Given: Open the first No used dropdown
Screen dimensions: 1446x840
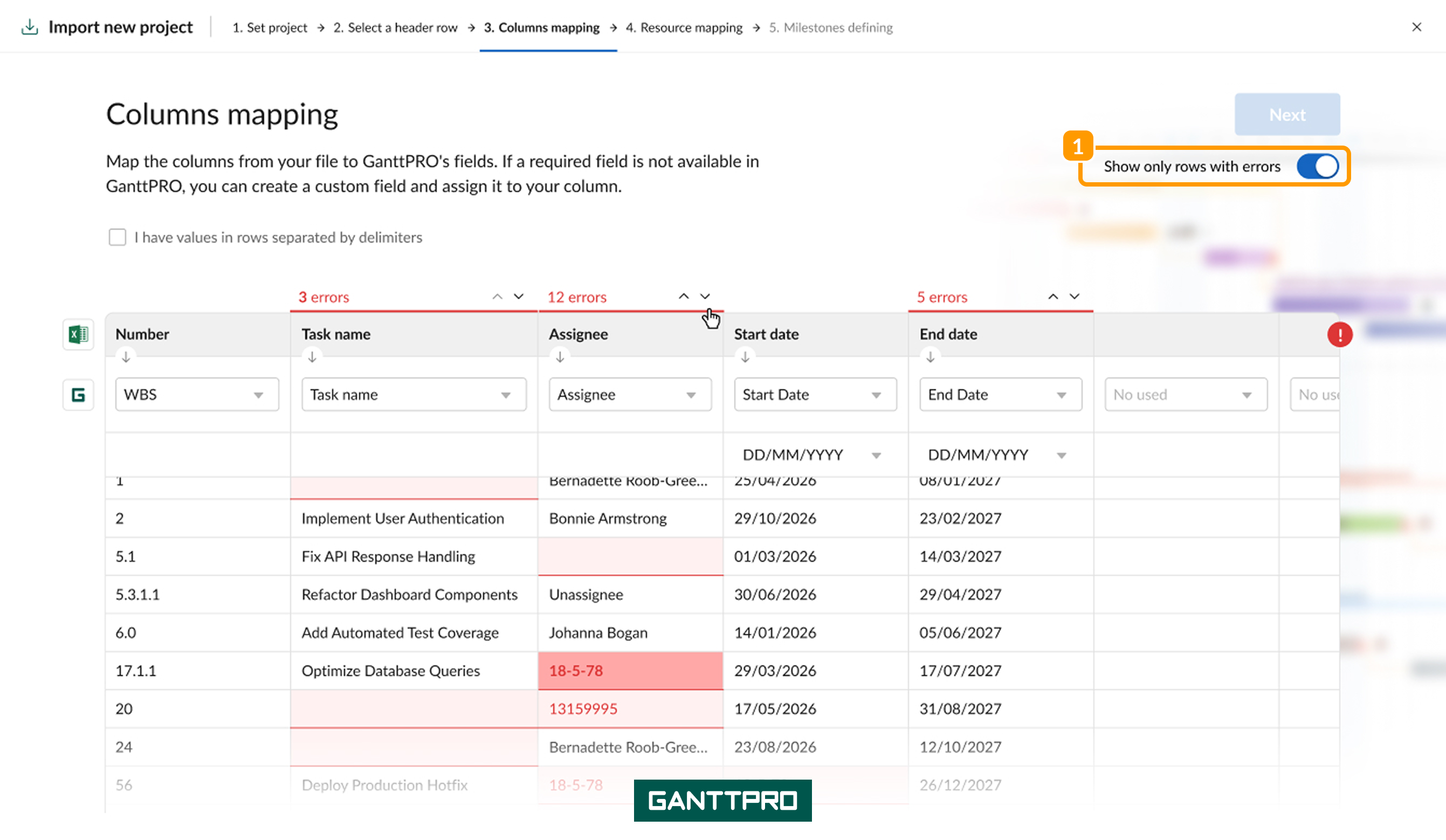Looking at the screenshot, I should [1186, 394].
